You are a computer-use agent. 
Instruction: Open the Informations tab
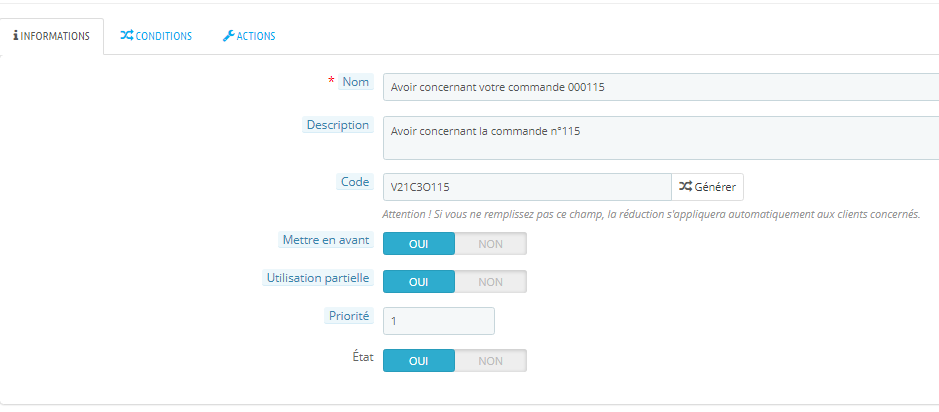click(53, 36)
